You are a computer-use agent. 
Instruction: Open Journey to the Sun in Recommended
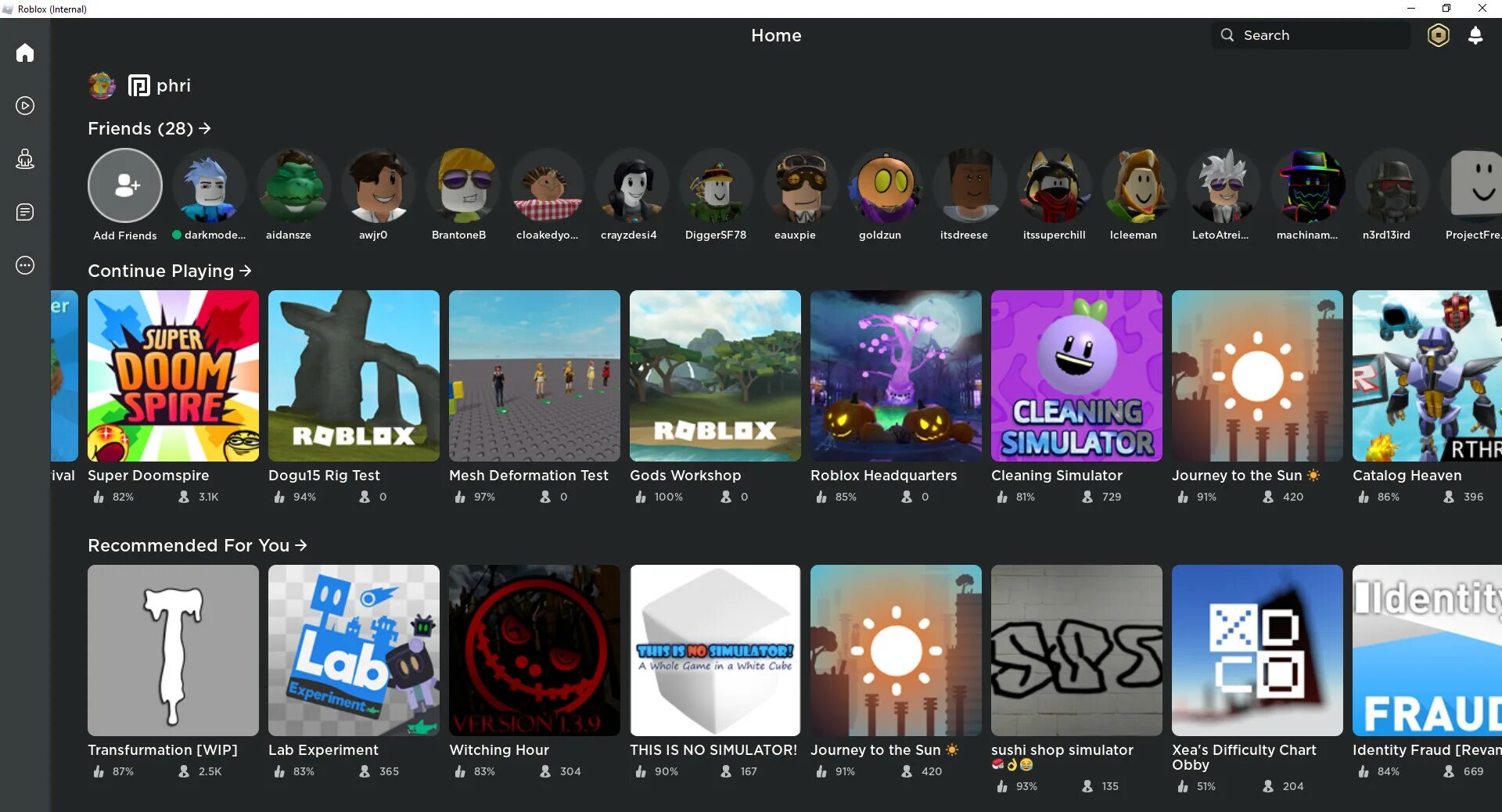[x=896, y=650]
